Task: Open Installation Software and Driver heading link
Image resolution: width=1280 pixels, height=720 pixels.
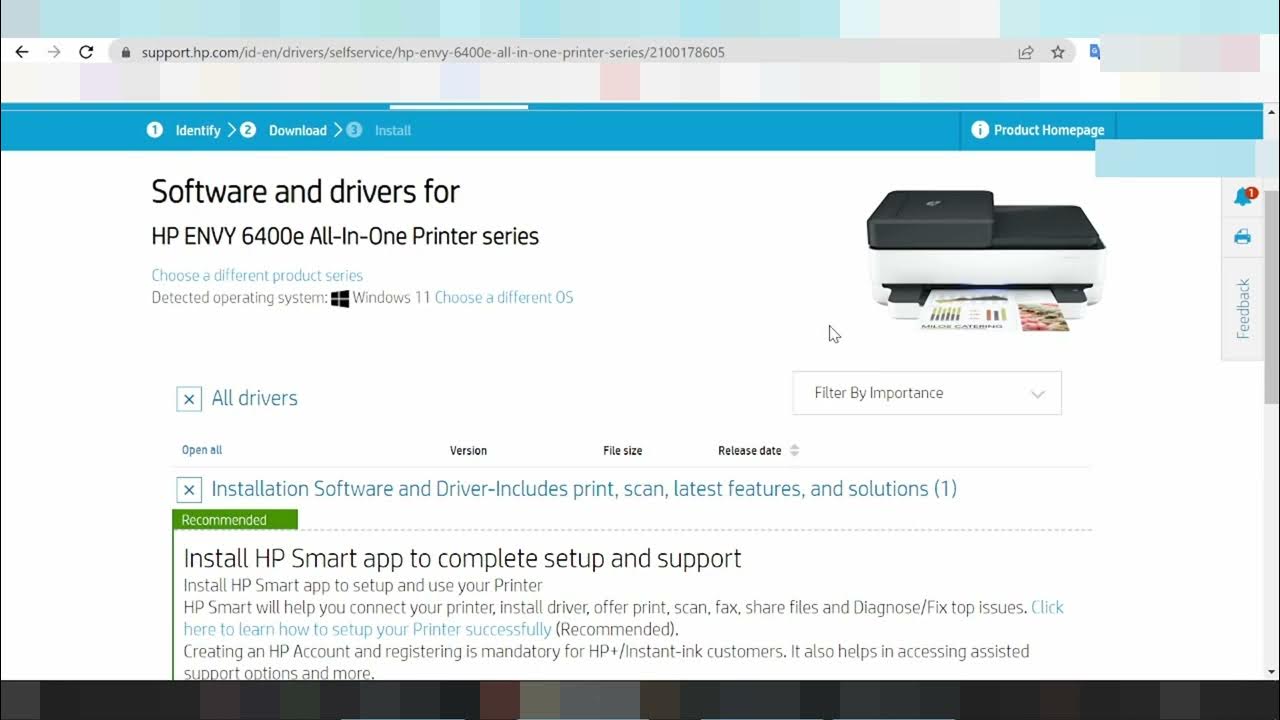Action: point(584,489)
